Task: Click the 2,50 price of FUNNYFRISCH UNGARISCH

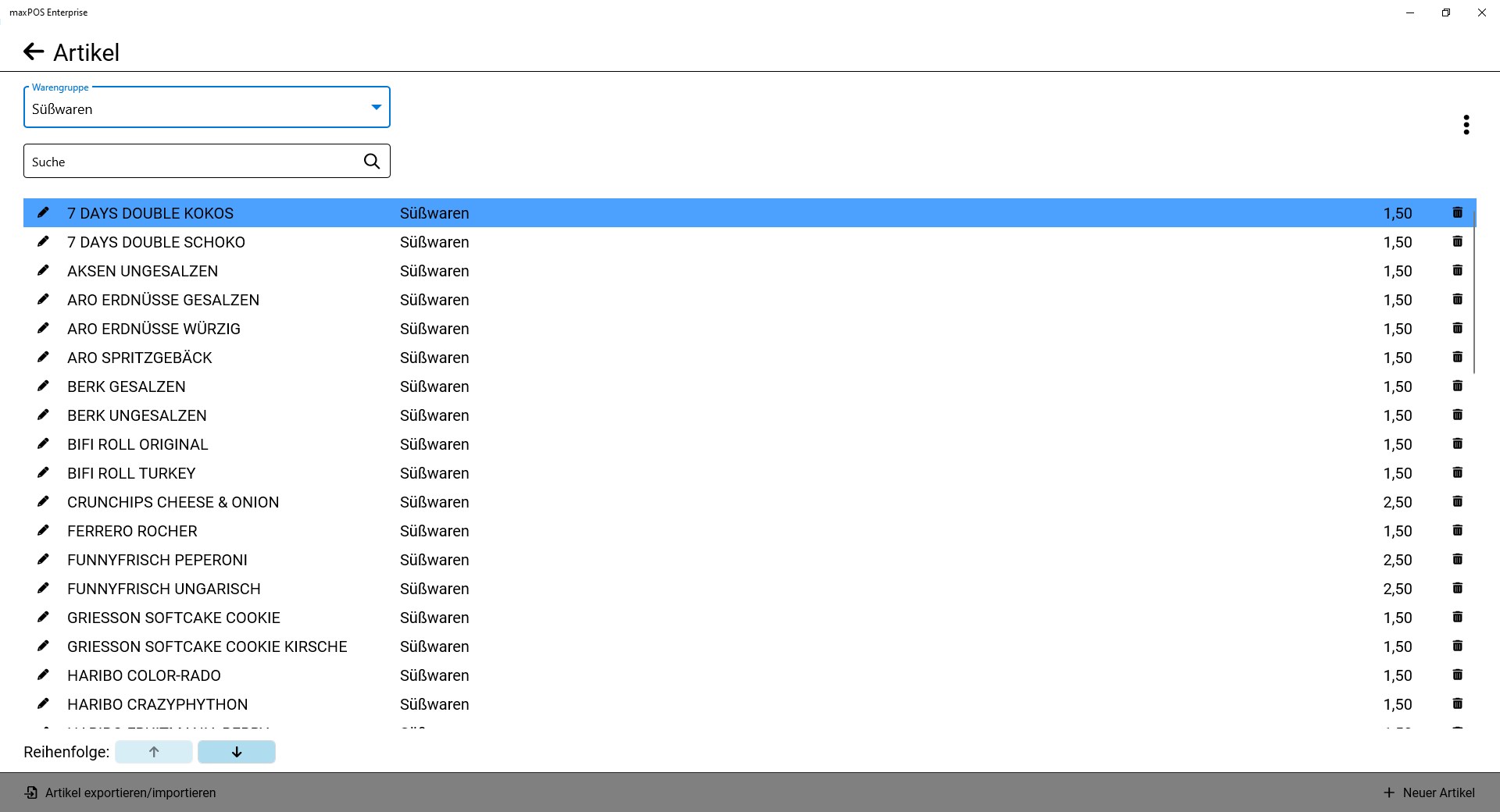Action: pyautogui.click(x=1398, y=589)
